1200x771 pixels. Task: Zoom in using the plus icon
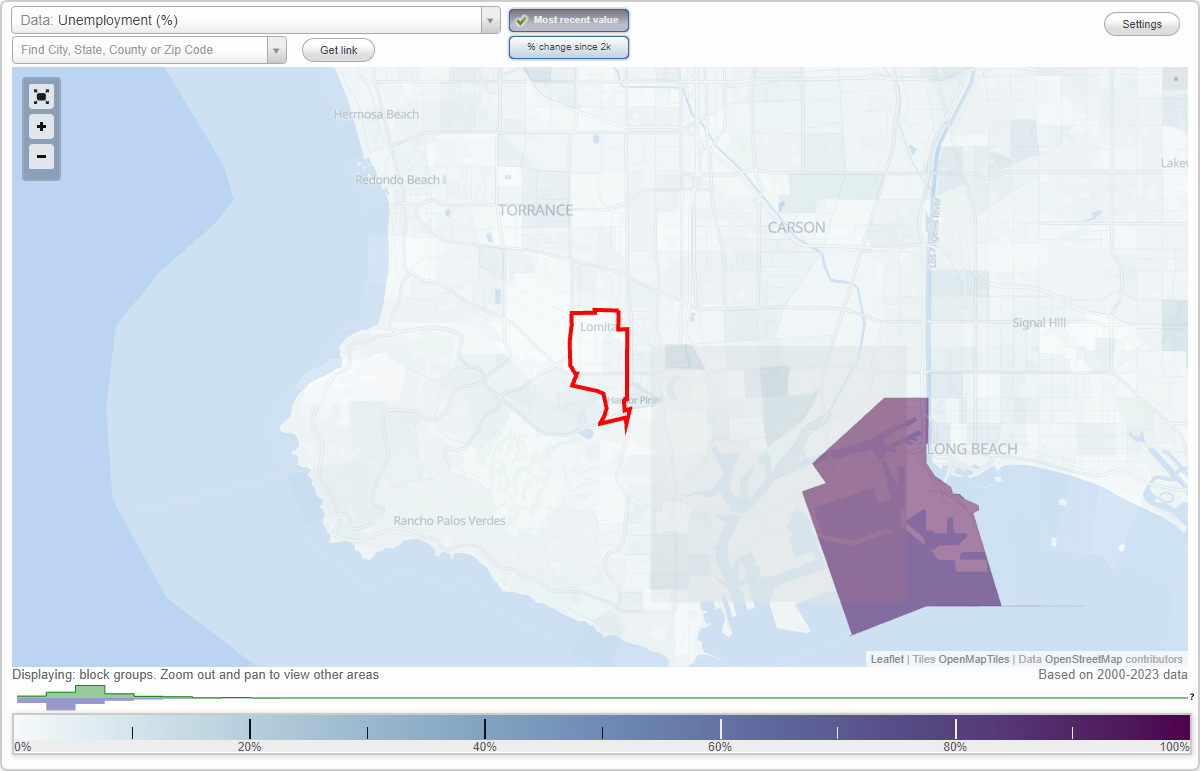41,126
